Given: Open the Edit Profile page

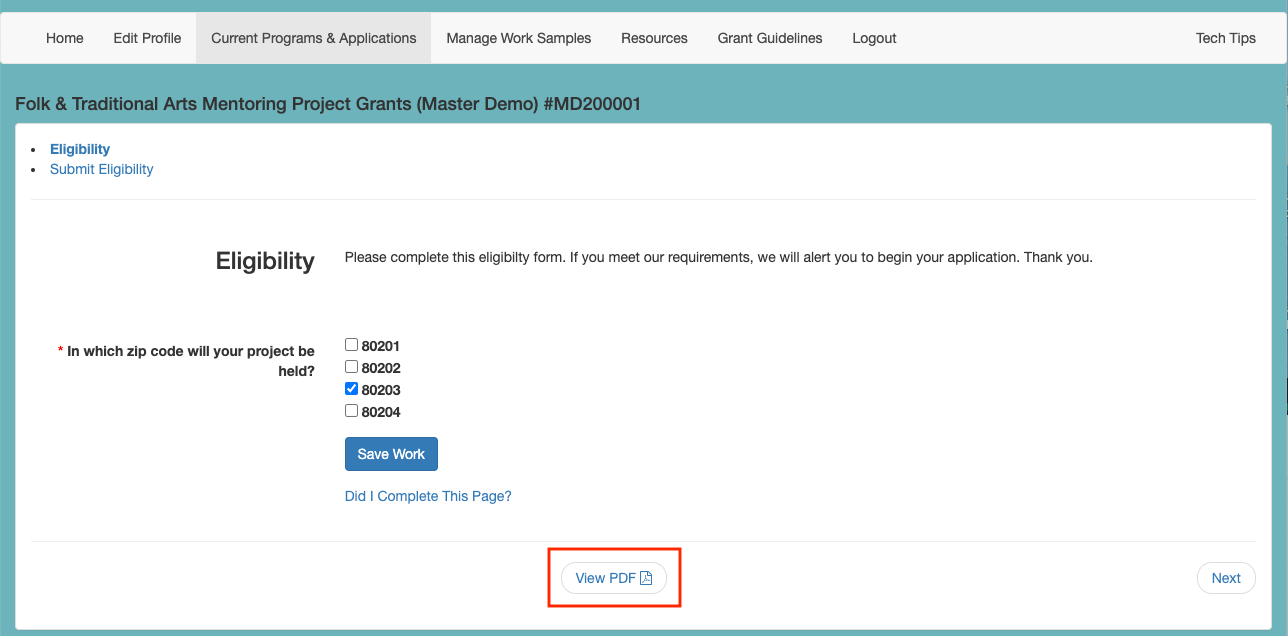Looking at the screenshot, I should pos(147,37).
